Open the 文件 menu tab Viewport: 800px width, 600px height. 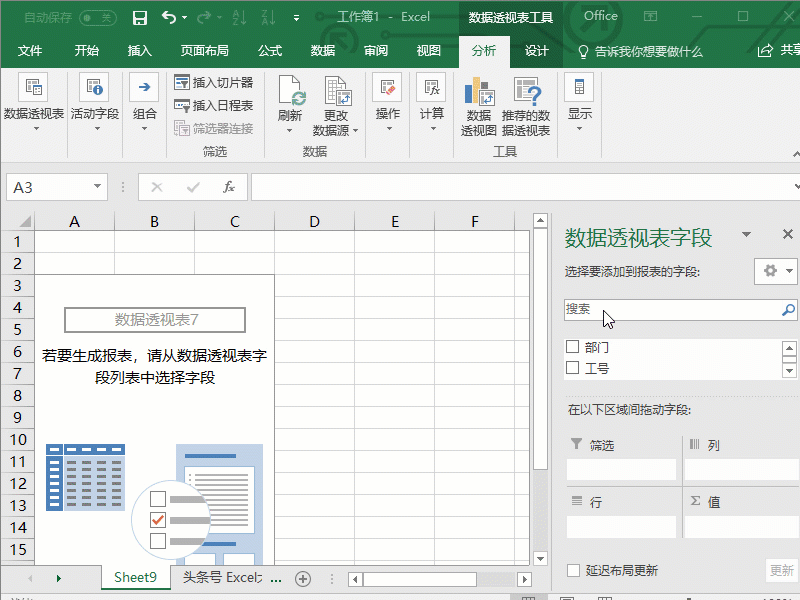(x=30, y=51)
